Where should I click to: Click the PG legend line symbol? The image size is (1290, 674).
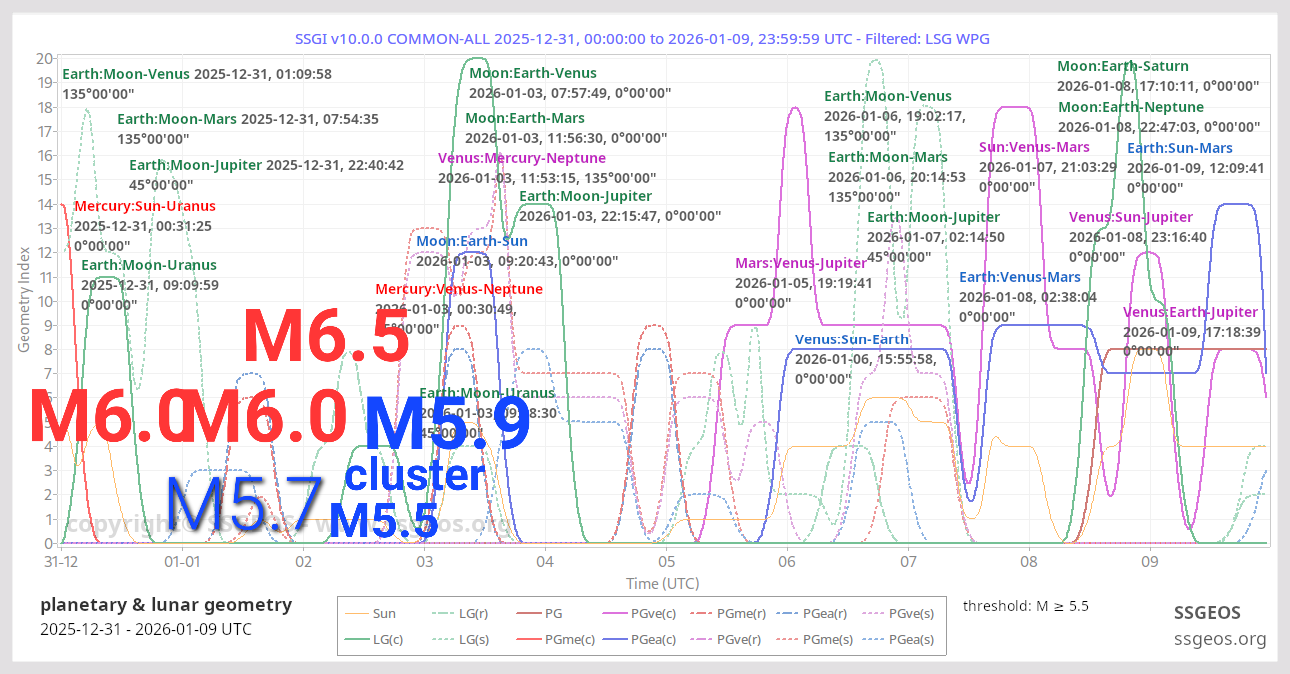click(527, 612)
